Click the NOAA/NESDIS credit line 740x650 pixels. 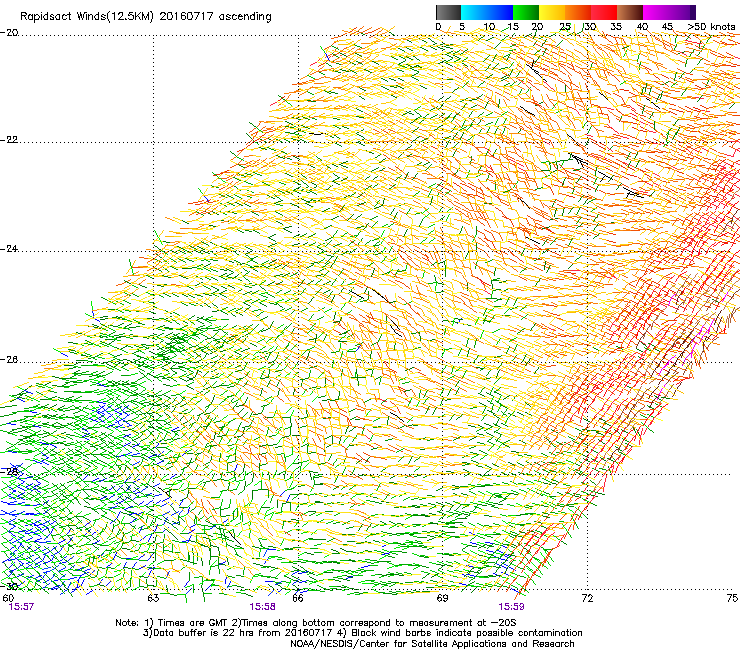coord(432,644)
